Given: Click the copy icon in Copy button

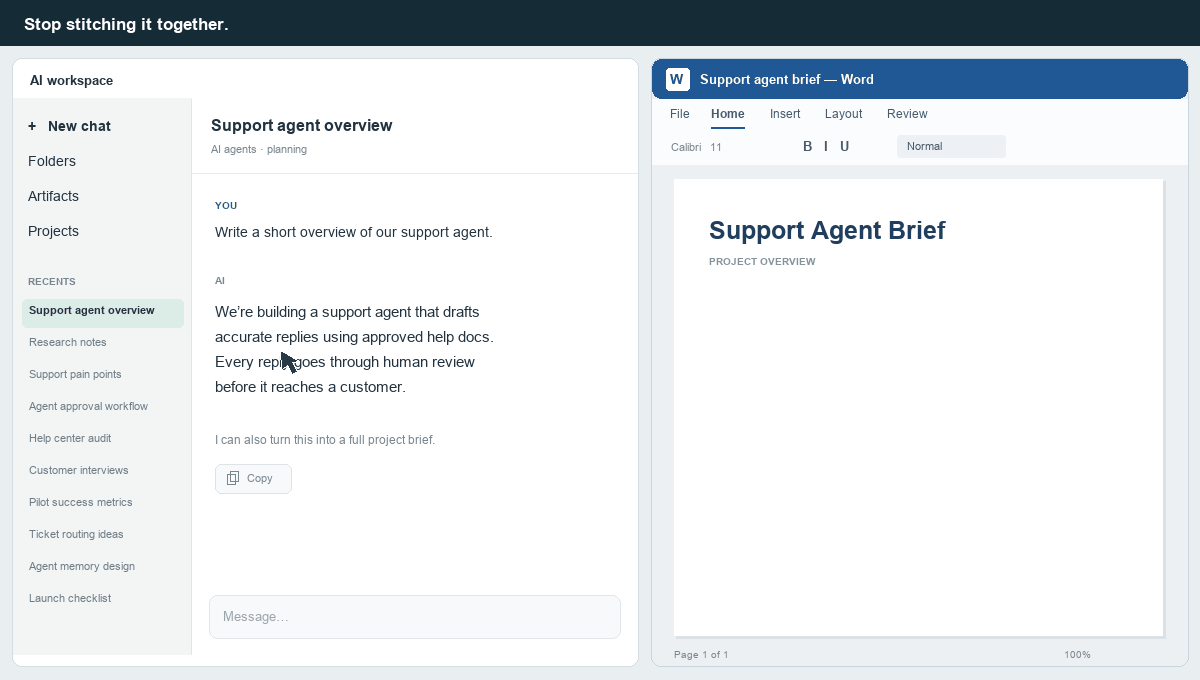Looking at the screenshot, I should (x=233, y=478).
